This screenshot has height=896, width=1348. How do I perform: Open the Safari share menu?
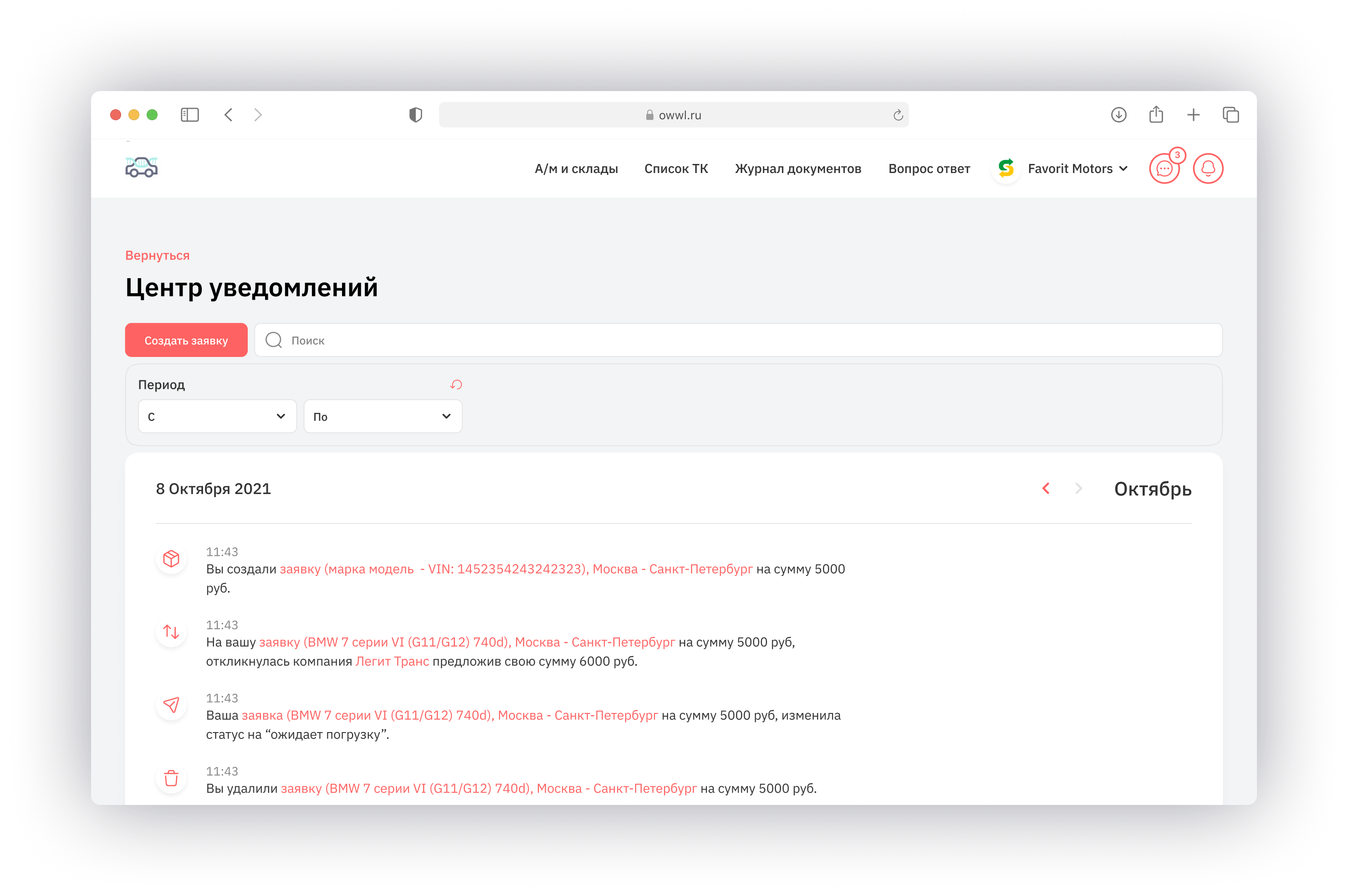pyautogui.click(x=1156, y=114)
